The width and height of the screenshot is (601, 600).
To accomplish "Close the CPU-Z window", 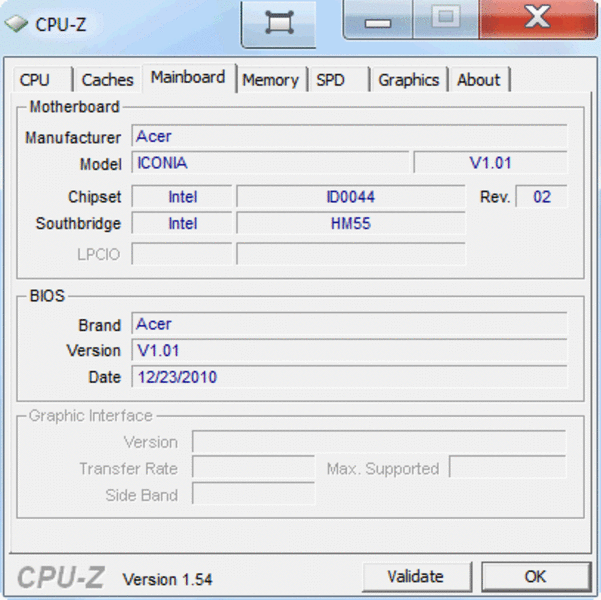I will (x=538, y=19).
